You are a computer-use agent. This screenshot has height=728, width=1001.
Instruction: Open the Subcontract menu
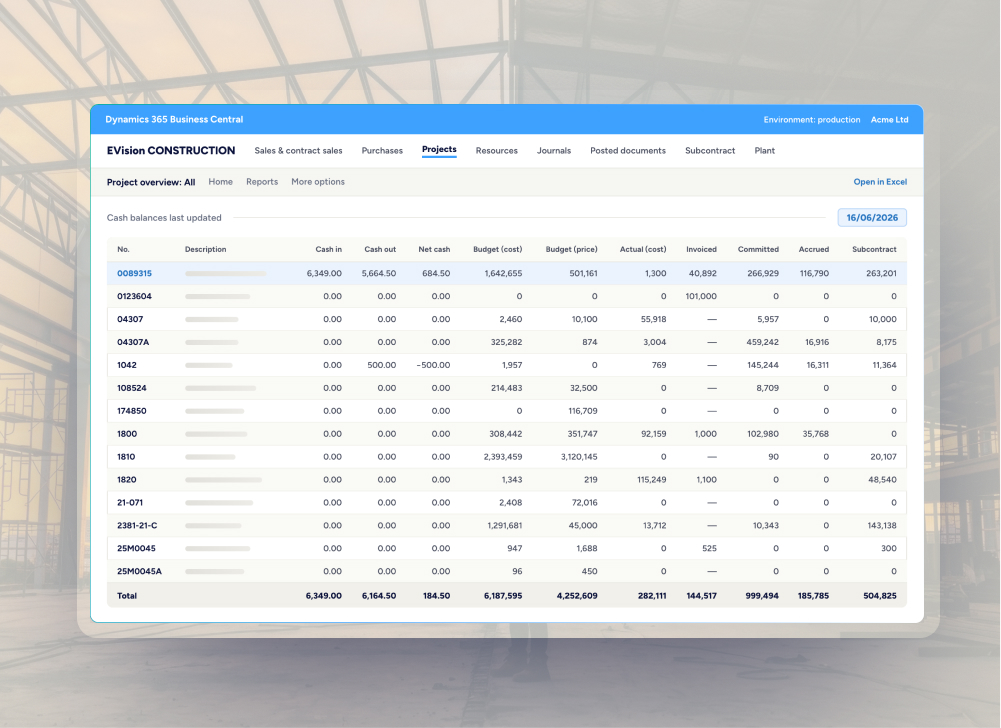[710, 151]
